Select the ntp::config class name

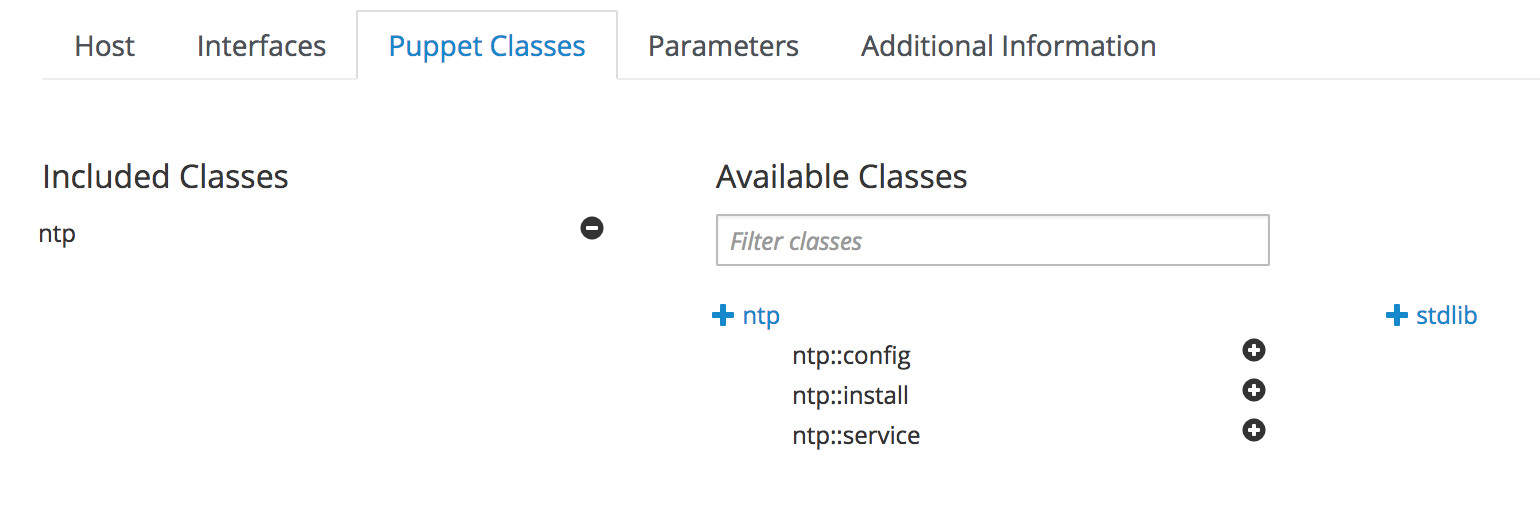(851, 355)
